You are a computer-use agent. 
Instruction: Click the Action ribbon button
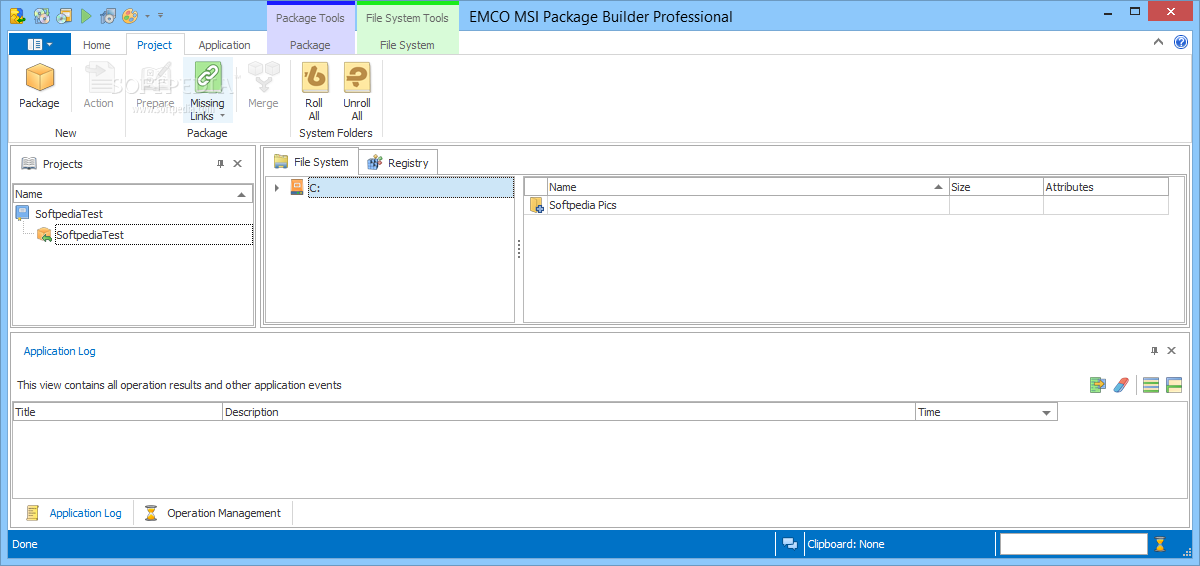(x=98, y=86)
